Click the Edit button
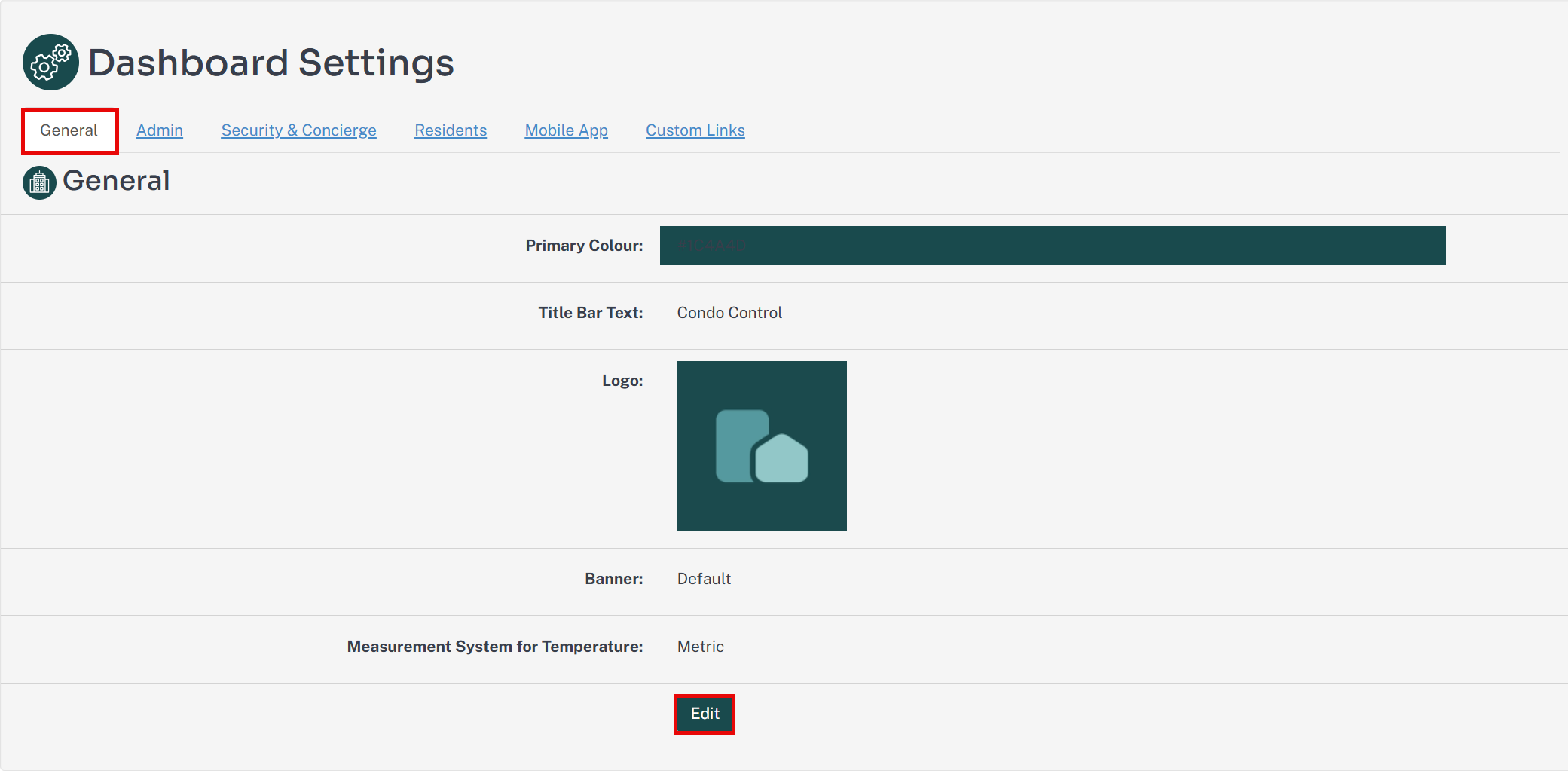Image resolution: width=1568 pixels, height=771 pixels. (705, 714)
